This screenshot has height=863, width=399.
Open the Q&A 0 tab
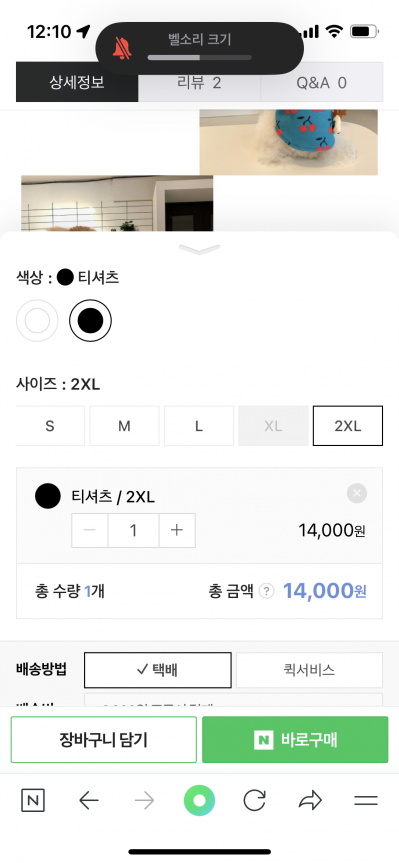click(x=322, y=83)
